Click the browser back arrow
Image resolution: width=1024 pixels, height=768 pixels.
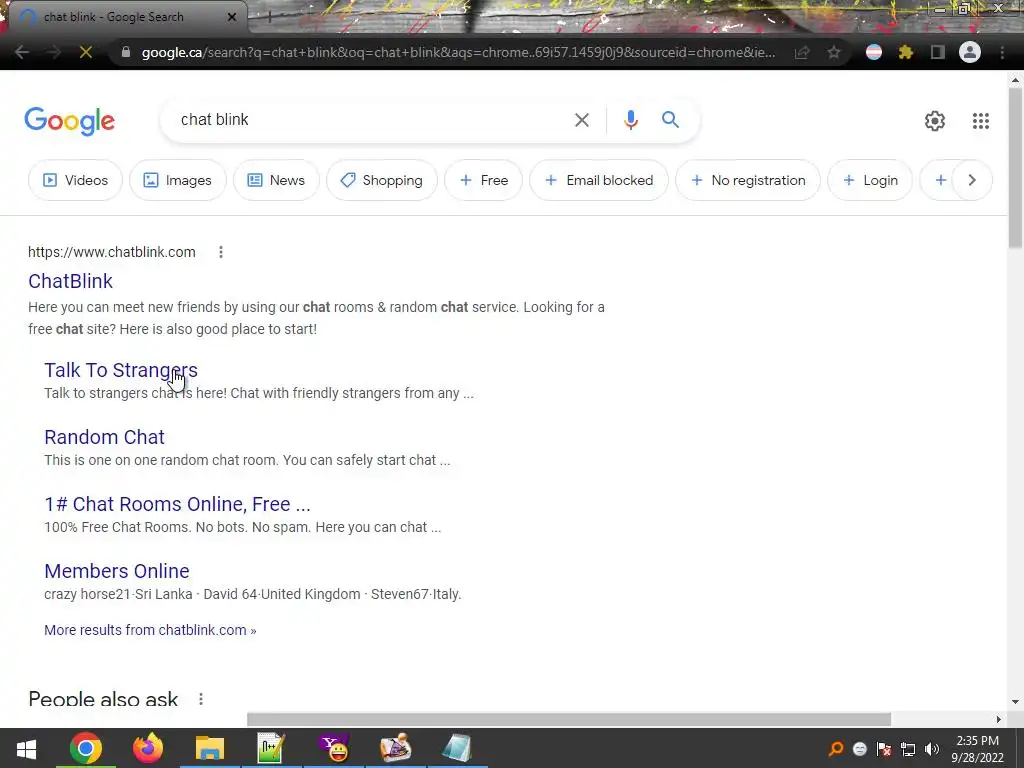pyautogui.click(x=22, y=52)
